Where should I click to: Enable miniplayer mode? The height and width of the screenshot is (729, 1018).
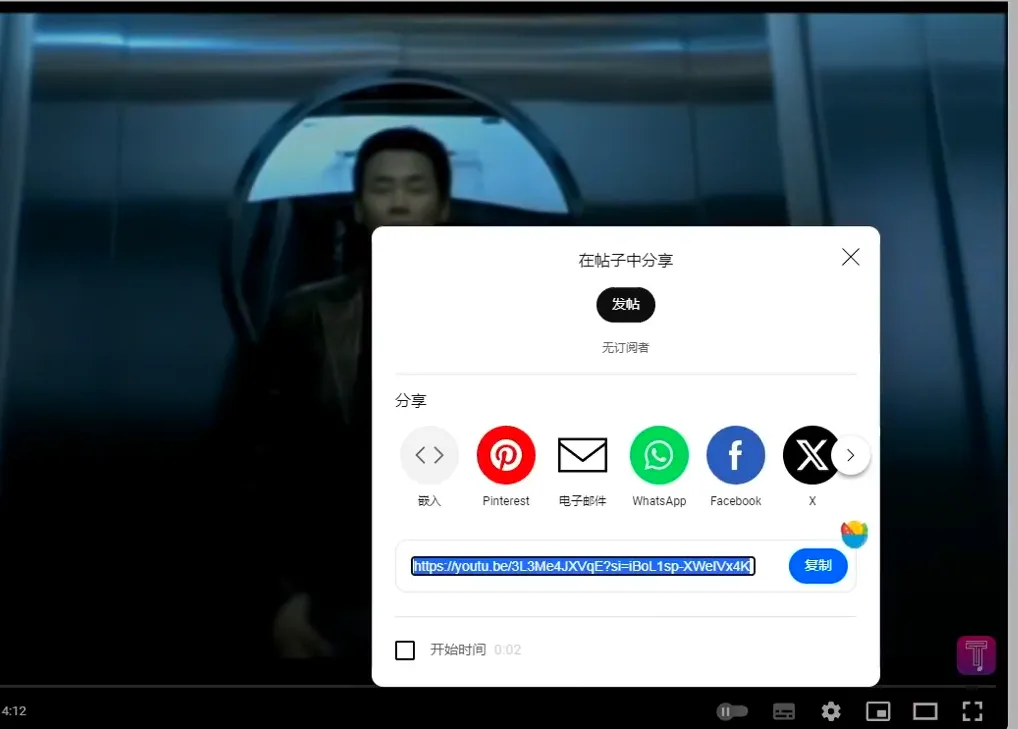(878, 711)
